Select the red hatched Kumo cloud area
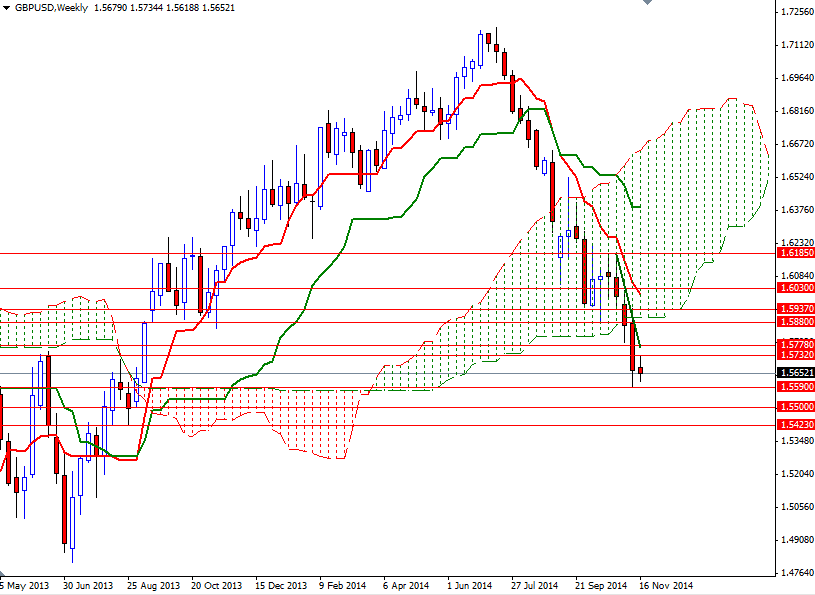 click(x=300, y=420)
